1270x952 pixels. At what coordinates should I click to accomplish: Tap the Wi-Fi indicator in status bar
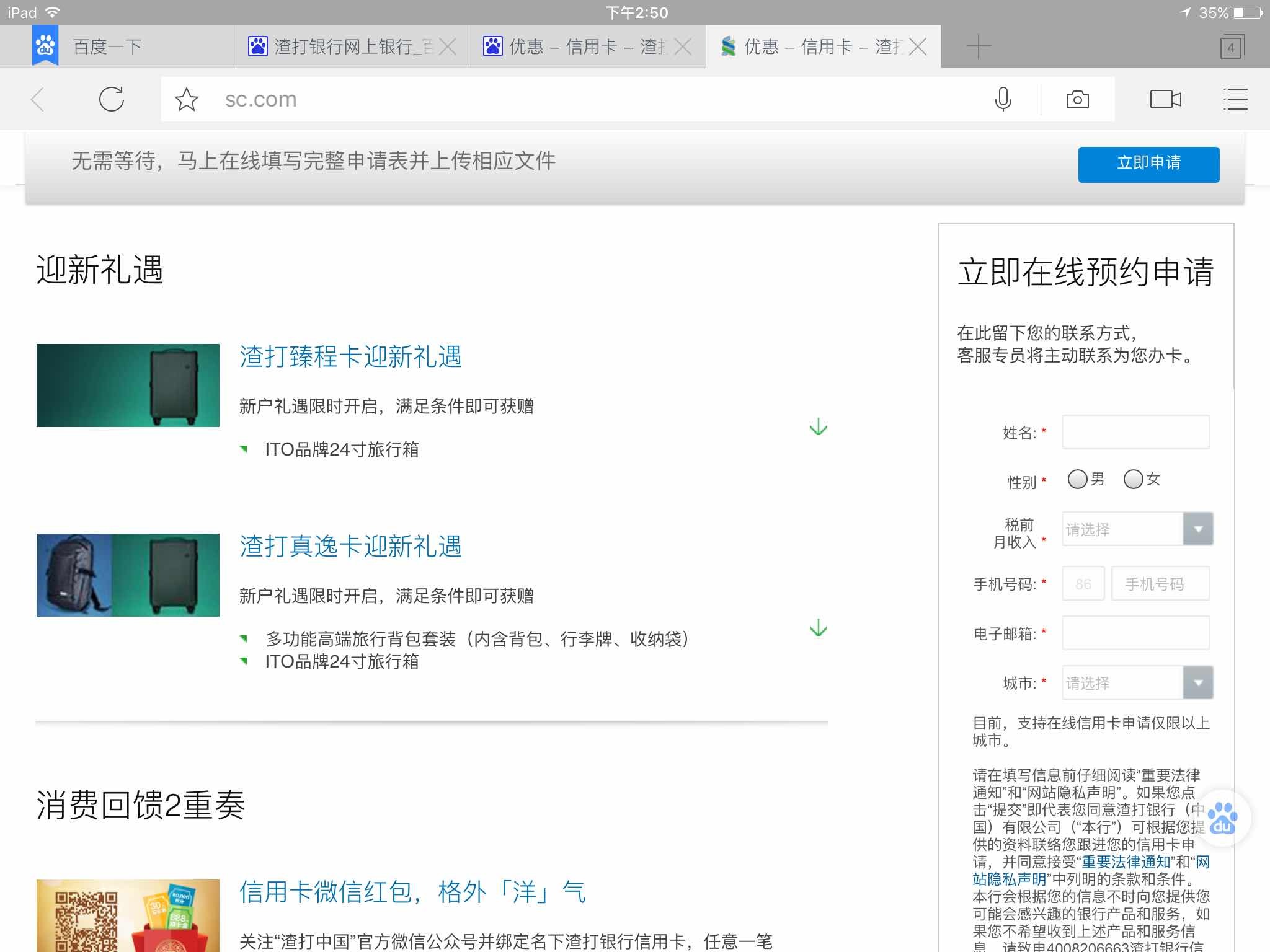[x=53, y=12]
